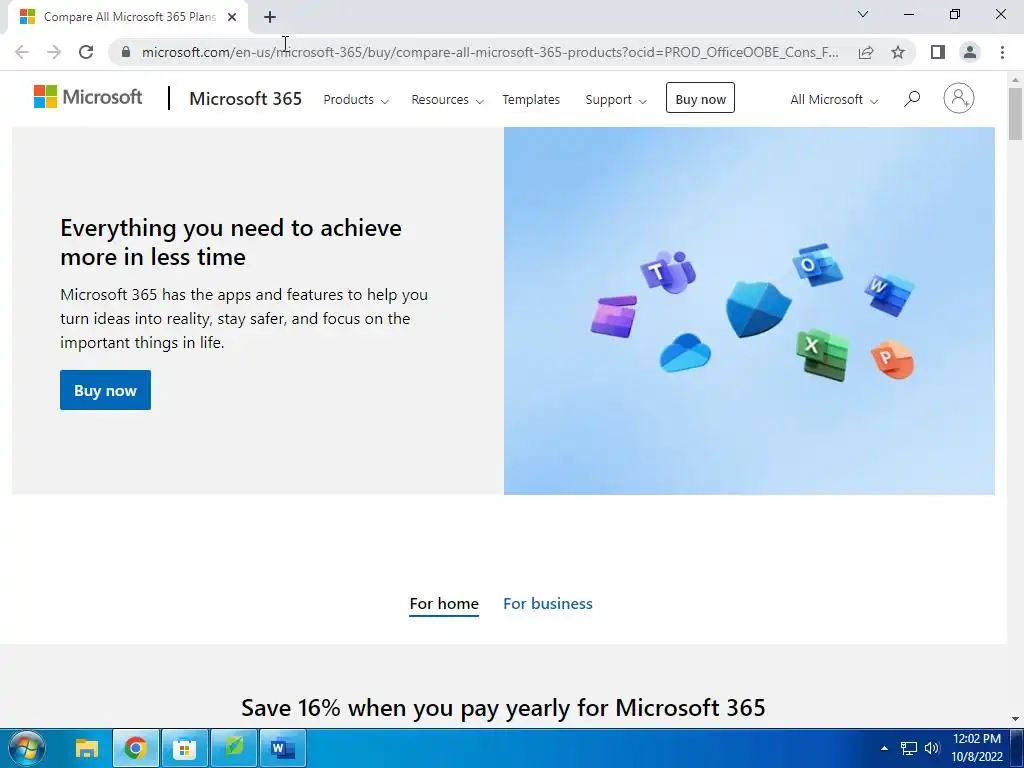Click the purple Clipchamp icon in hero image
Image resolution: width=1024 pixels, height=768 pixels.
(614, 317)
